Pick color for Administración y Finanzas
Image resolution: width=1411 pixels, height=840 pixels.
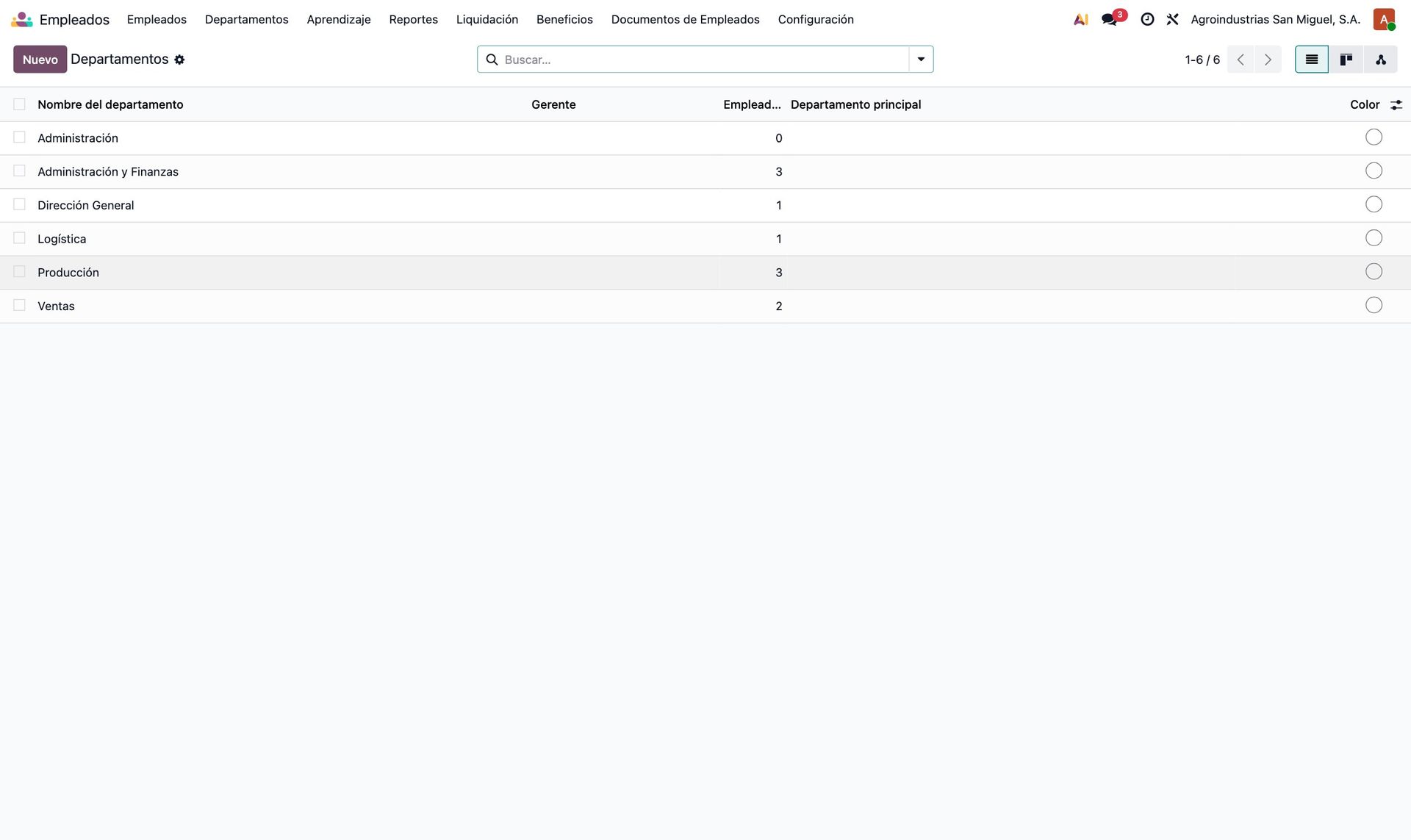pyautogui.click(x=1374, y=170)
